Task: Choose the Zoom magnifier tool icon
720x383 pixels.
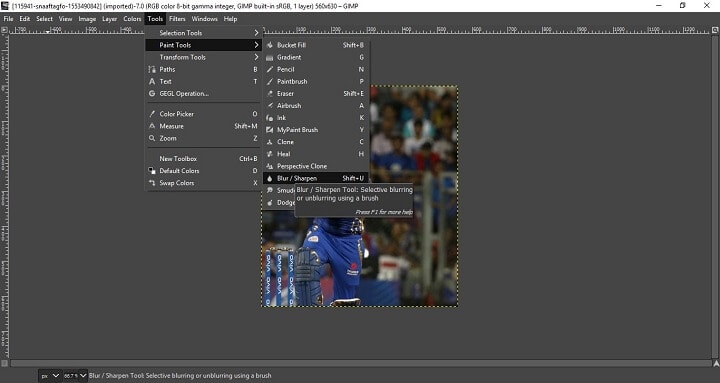Action: [152, 138]
